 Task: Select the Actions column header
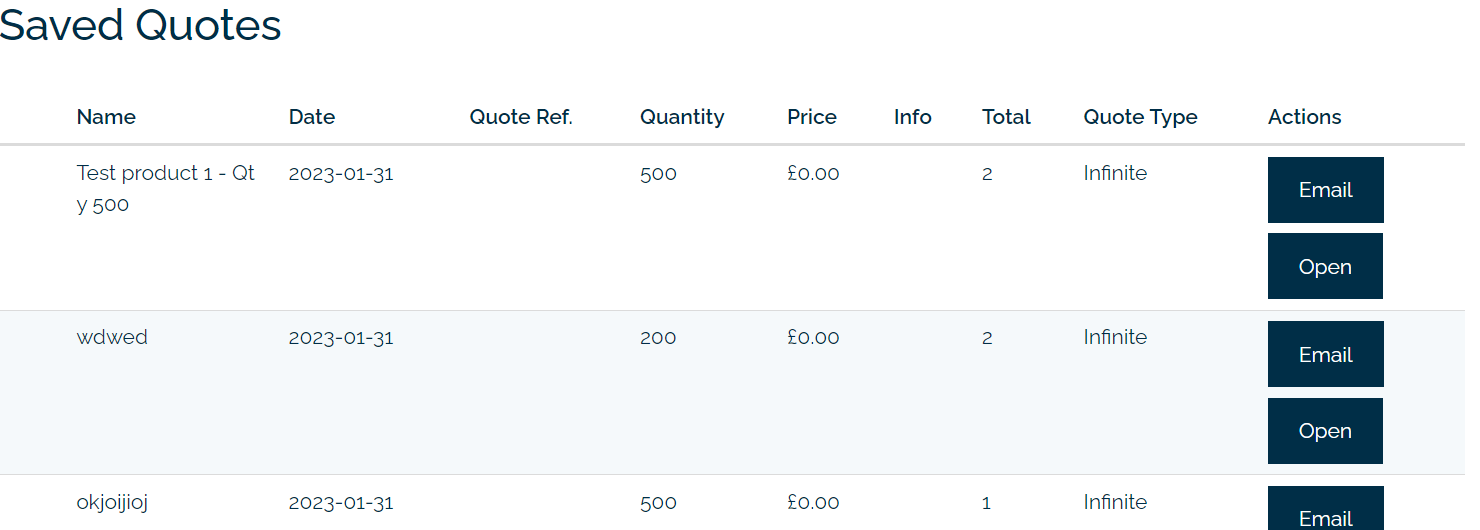(x=1305, y=117)
